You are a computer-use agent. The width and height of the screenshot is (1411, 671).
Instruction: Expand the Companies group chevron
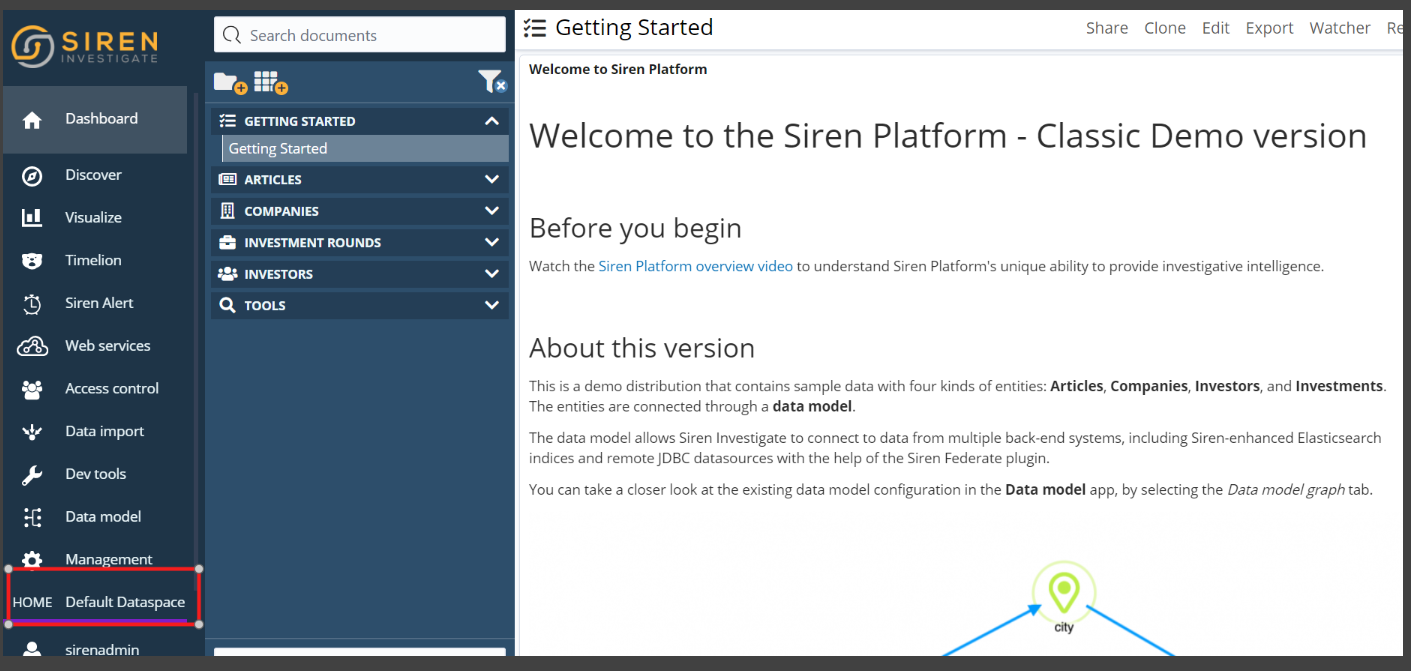(x=491, y=211)
